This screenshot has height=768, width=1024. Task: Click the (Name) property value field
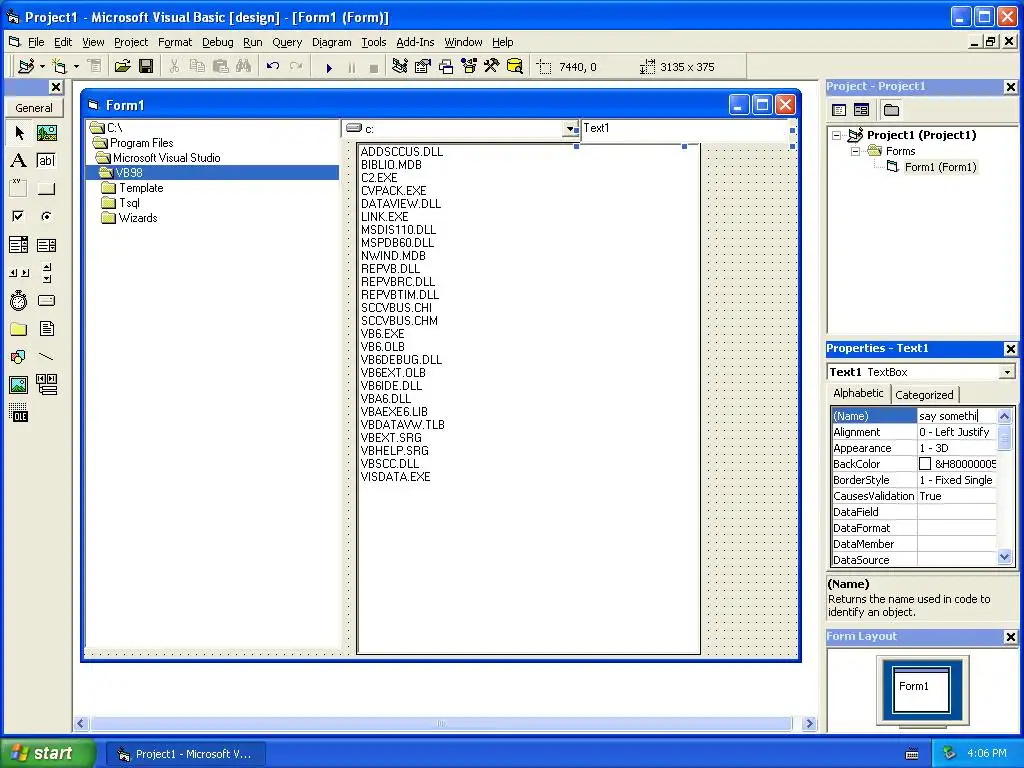tap(957, 416)
